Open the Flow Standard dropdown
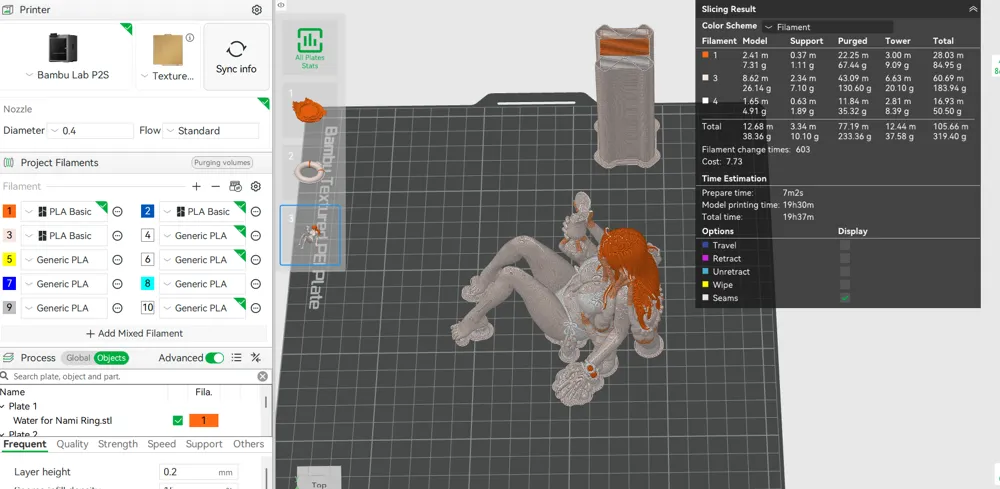This screenshot has width=1000, height=489. pyautogui.click(x=211, y=131)
